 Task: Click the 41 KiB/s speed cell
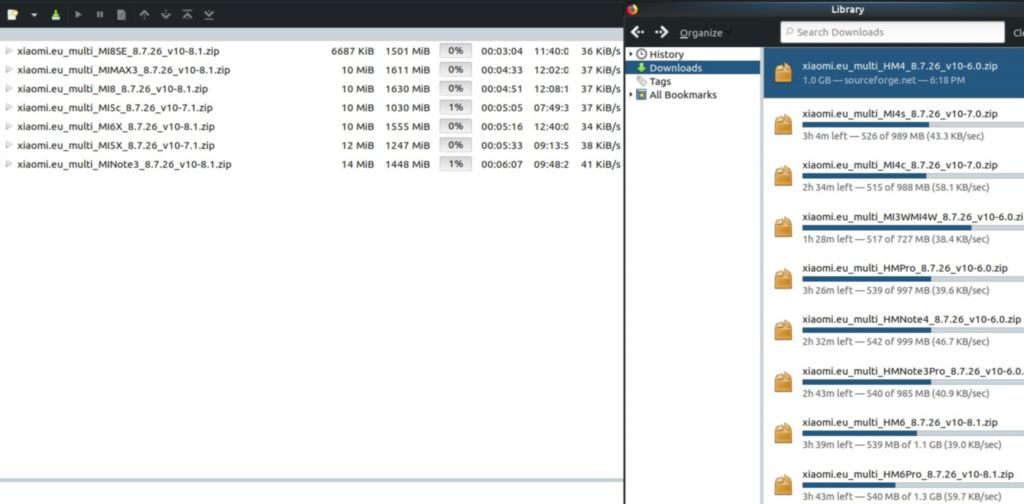click(601, 165)
